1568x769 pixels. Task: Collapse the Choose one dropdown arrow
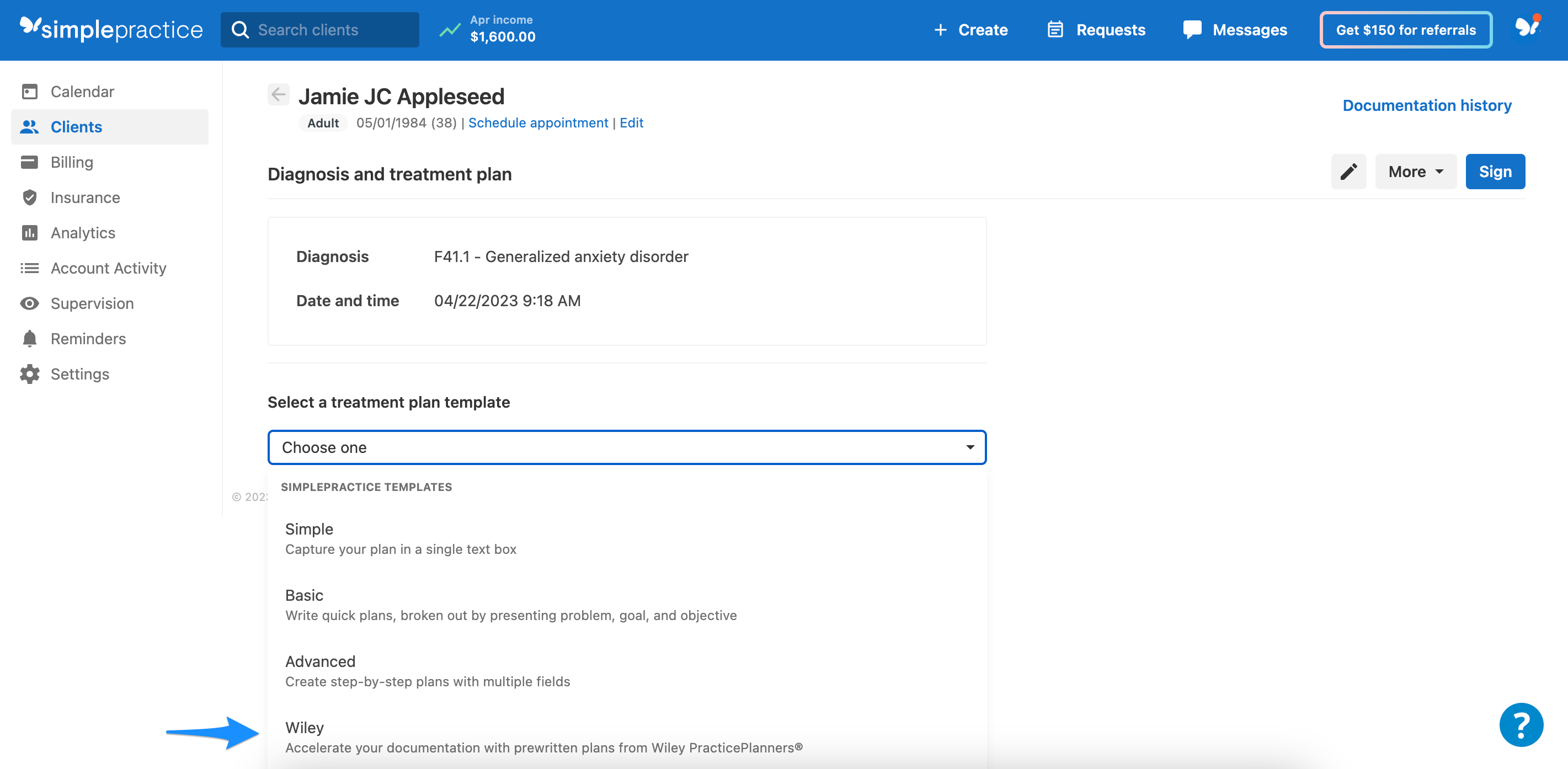969,447
